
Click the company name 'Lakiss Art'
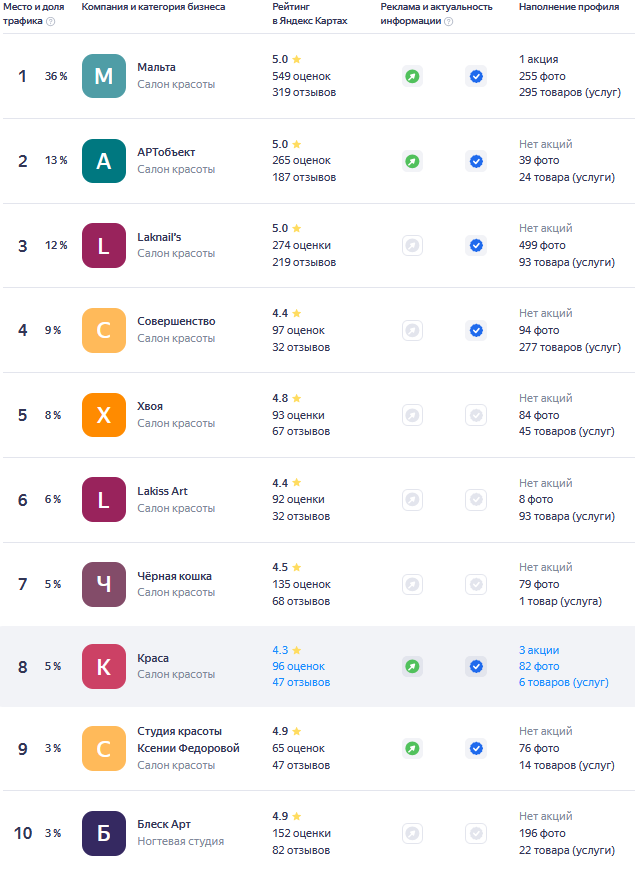[162, 491]
